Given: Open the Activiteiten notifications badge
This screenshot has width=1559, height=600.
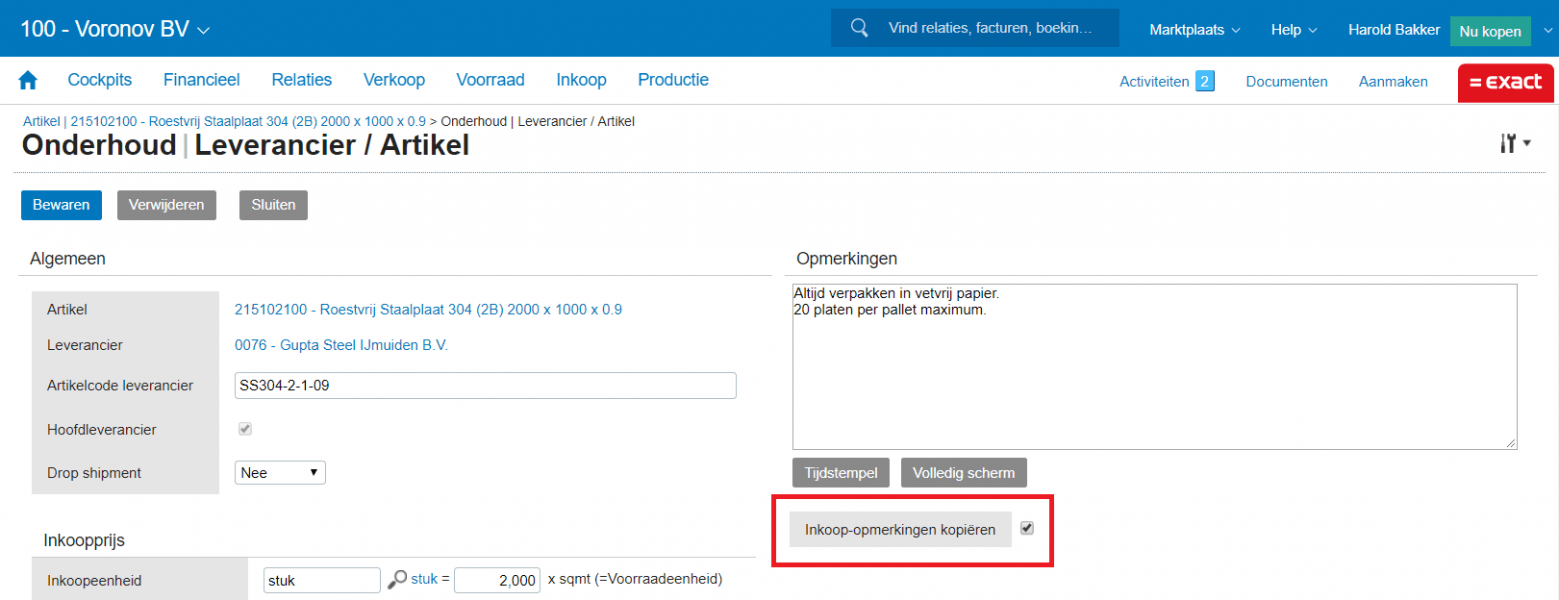Looking at the screenshot, I should 1205,82.
